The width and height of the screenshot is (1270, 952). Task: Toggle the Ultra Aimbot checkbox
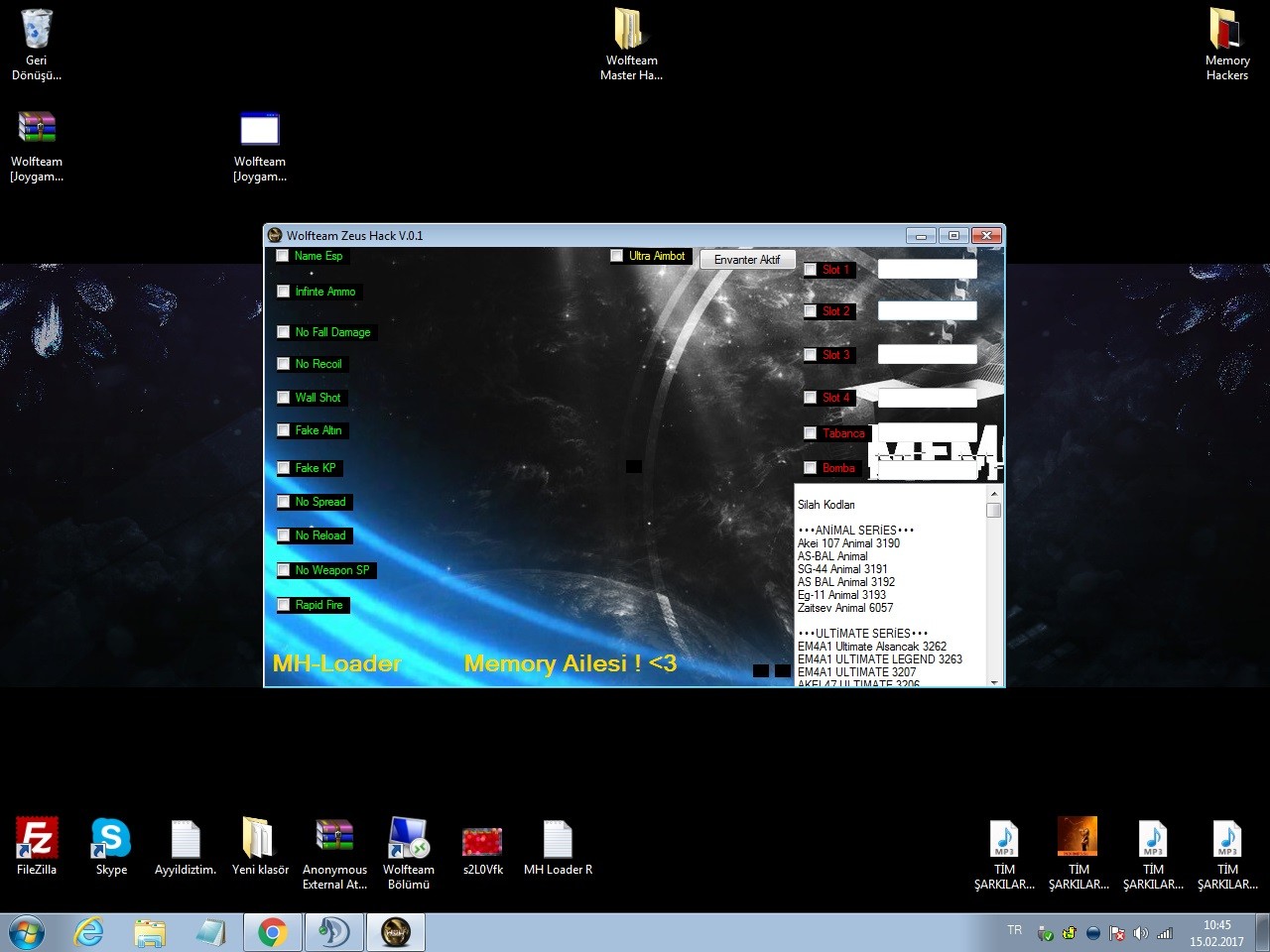pyautogui.click(x=617, y=256)
